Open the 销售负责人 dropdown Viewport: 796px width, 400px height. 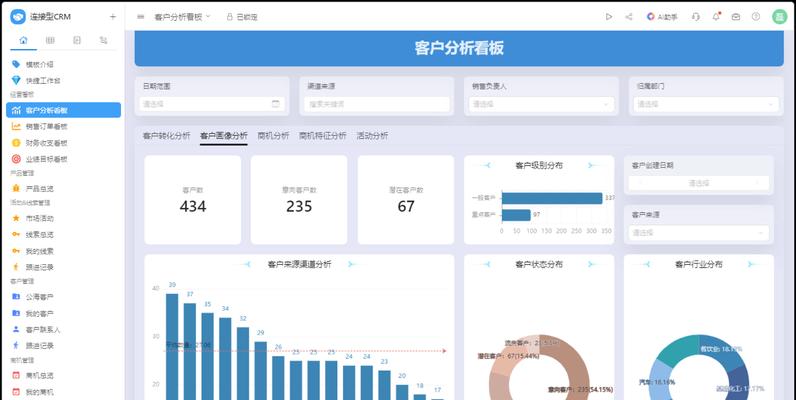pos(541,104)
